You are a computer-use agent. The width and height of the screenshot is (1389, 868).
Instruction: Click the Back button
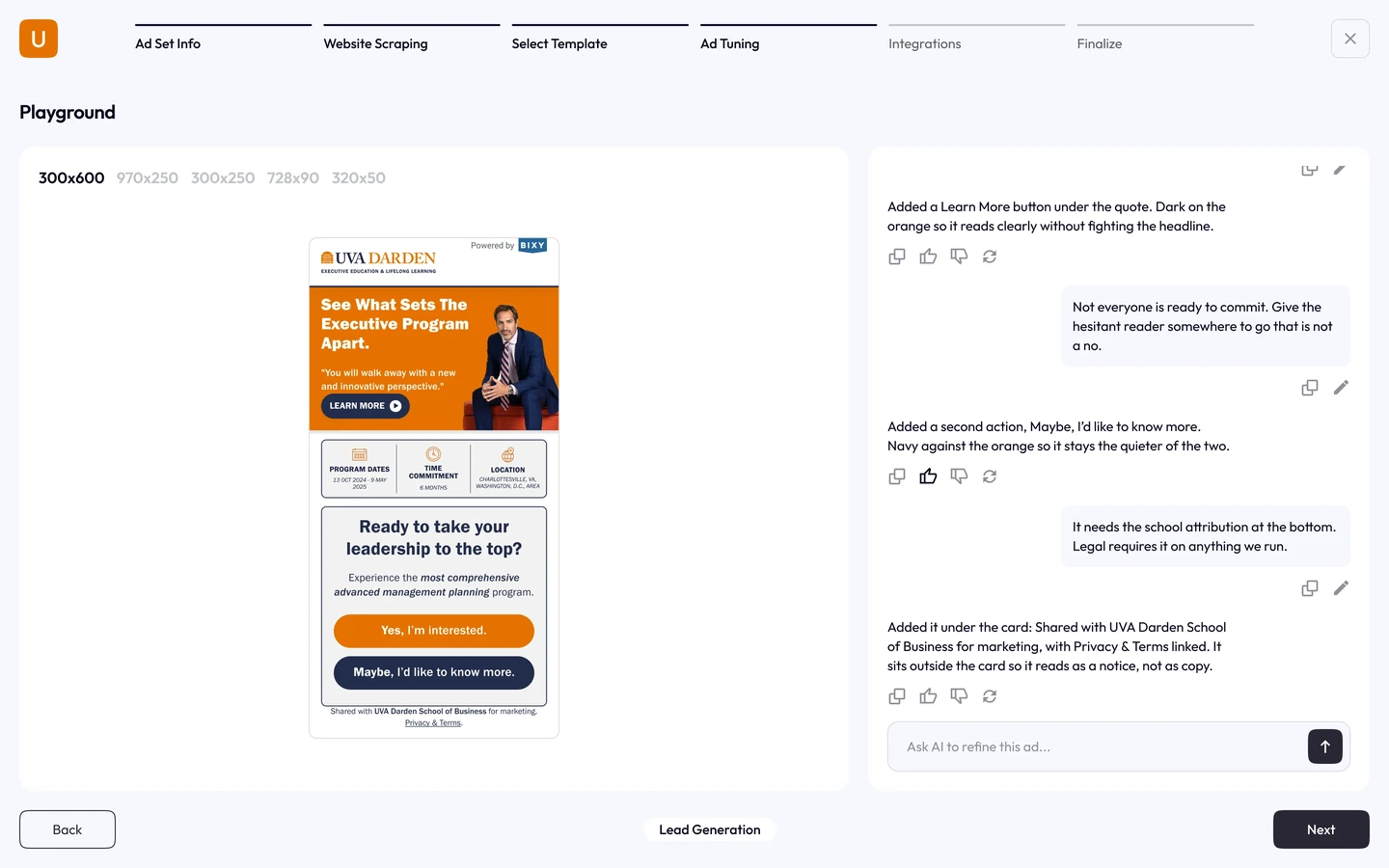point(68,829)
